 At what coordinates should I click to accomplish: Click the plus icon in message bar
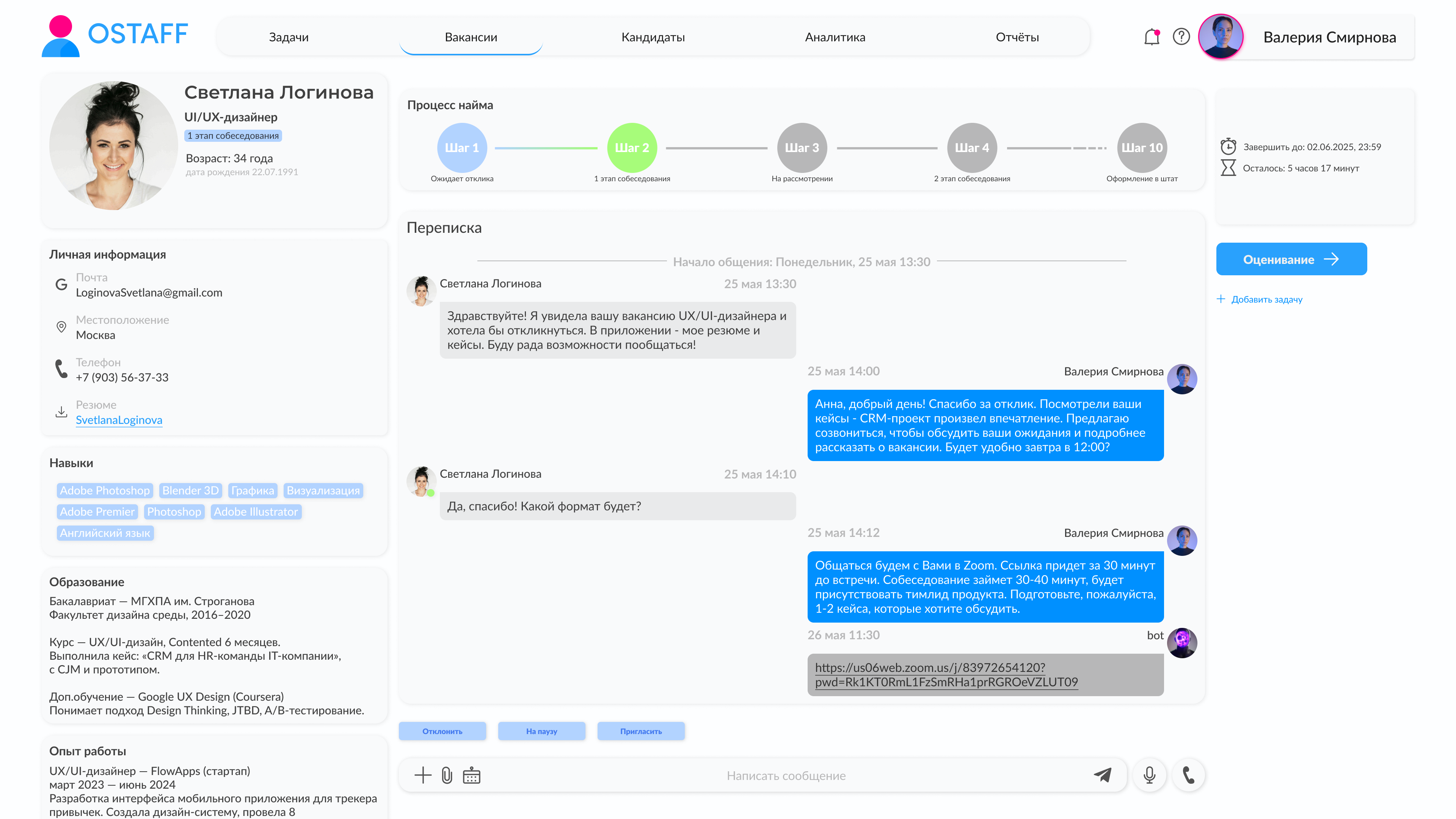[x=423, y=775]
